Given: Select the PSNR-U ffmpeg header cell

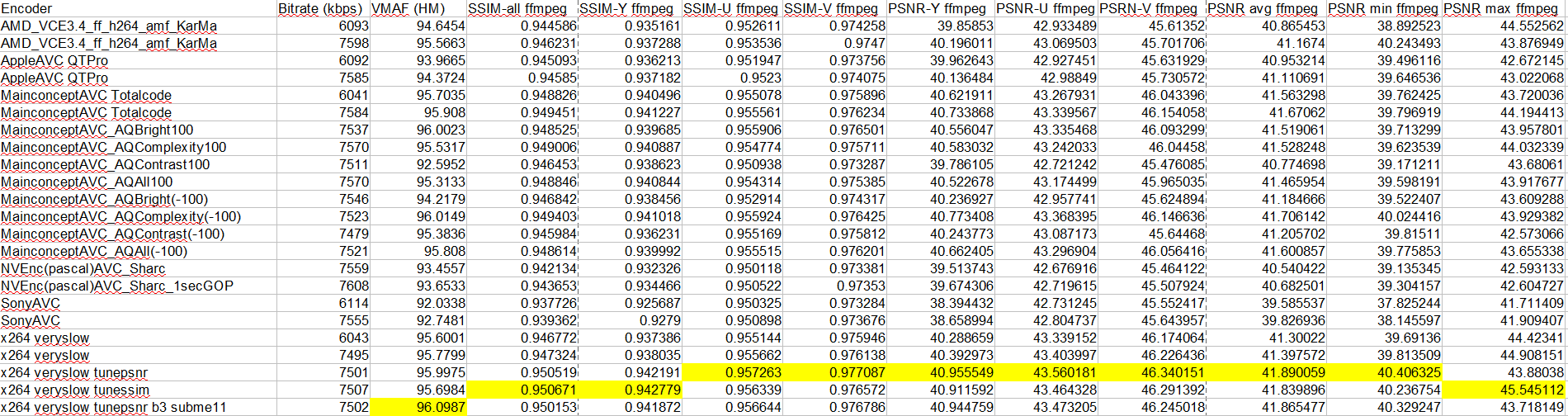Looking at the screenshot, I should [1046, 8].
